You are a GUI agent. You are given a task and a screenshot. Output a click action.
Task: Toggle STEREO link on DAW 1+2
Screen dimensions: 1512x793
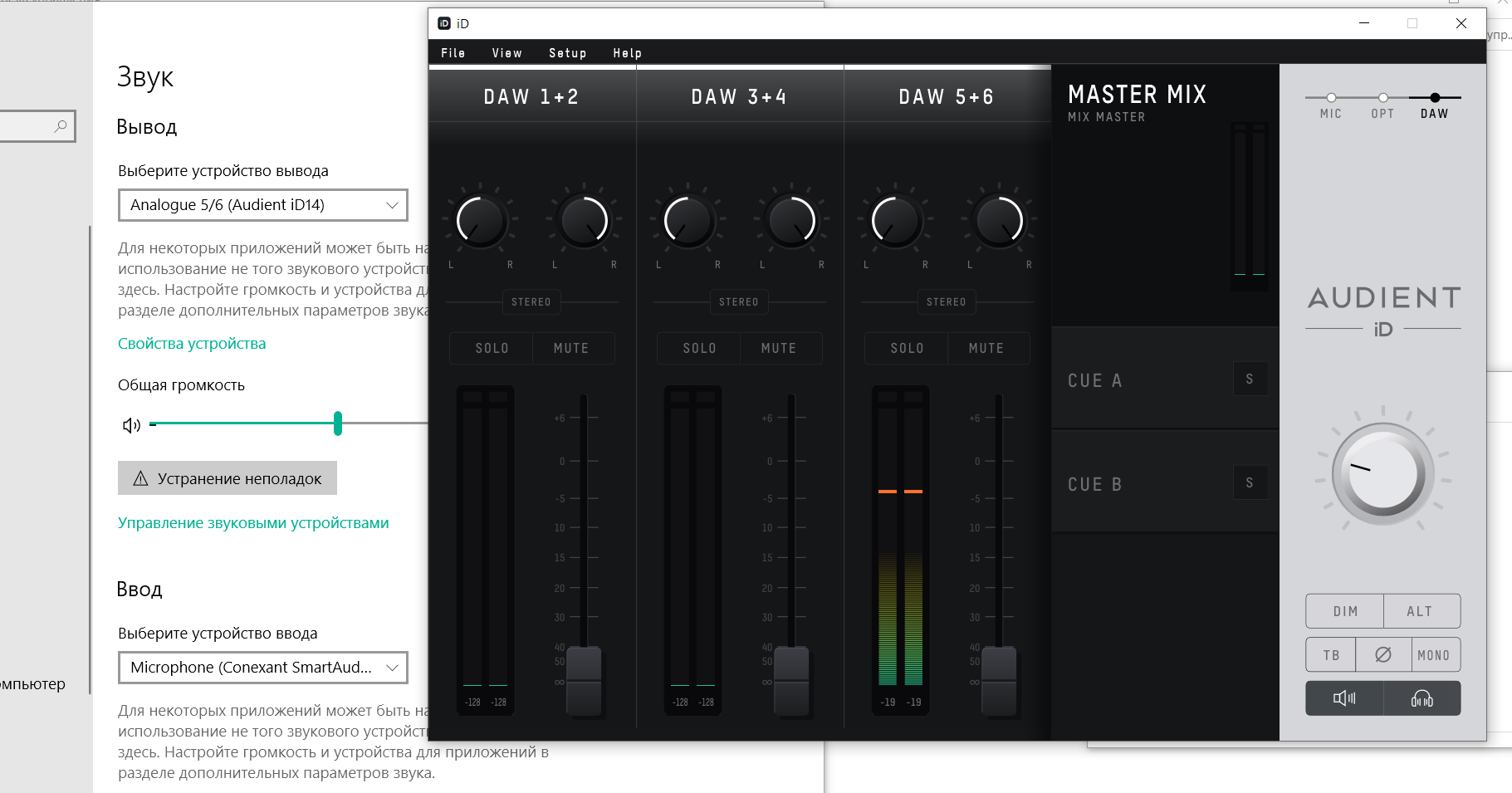coord(531,302)
